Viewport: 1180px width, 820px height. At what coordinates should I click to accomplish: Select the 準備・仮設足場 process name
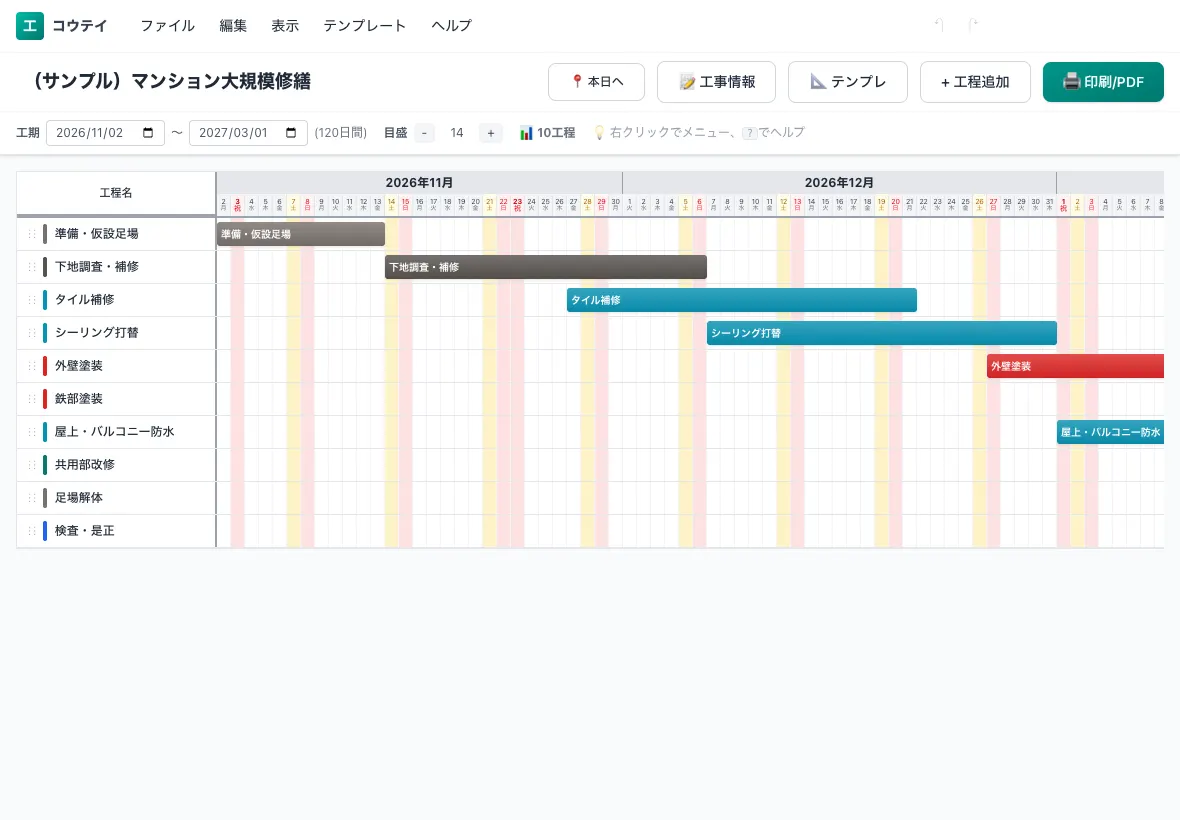(96, 233)
